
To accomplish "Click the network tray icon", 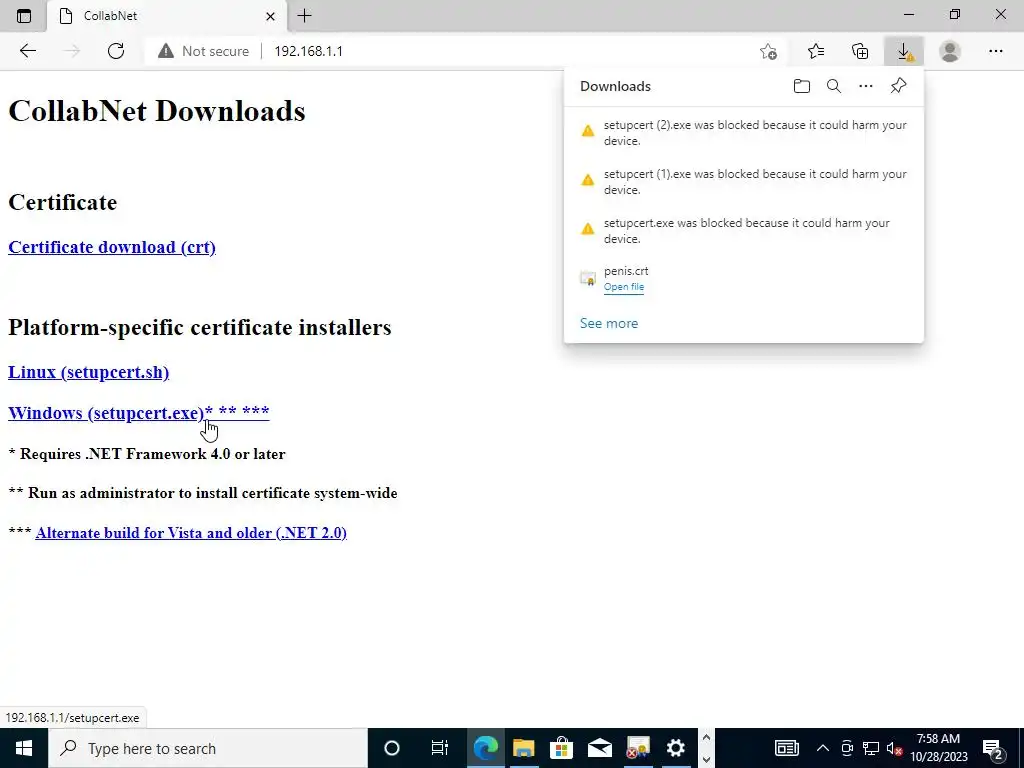I will click(871, 748).
